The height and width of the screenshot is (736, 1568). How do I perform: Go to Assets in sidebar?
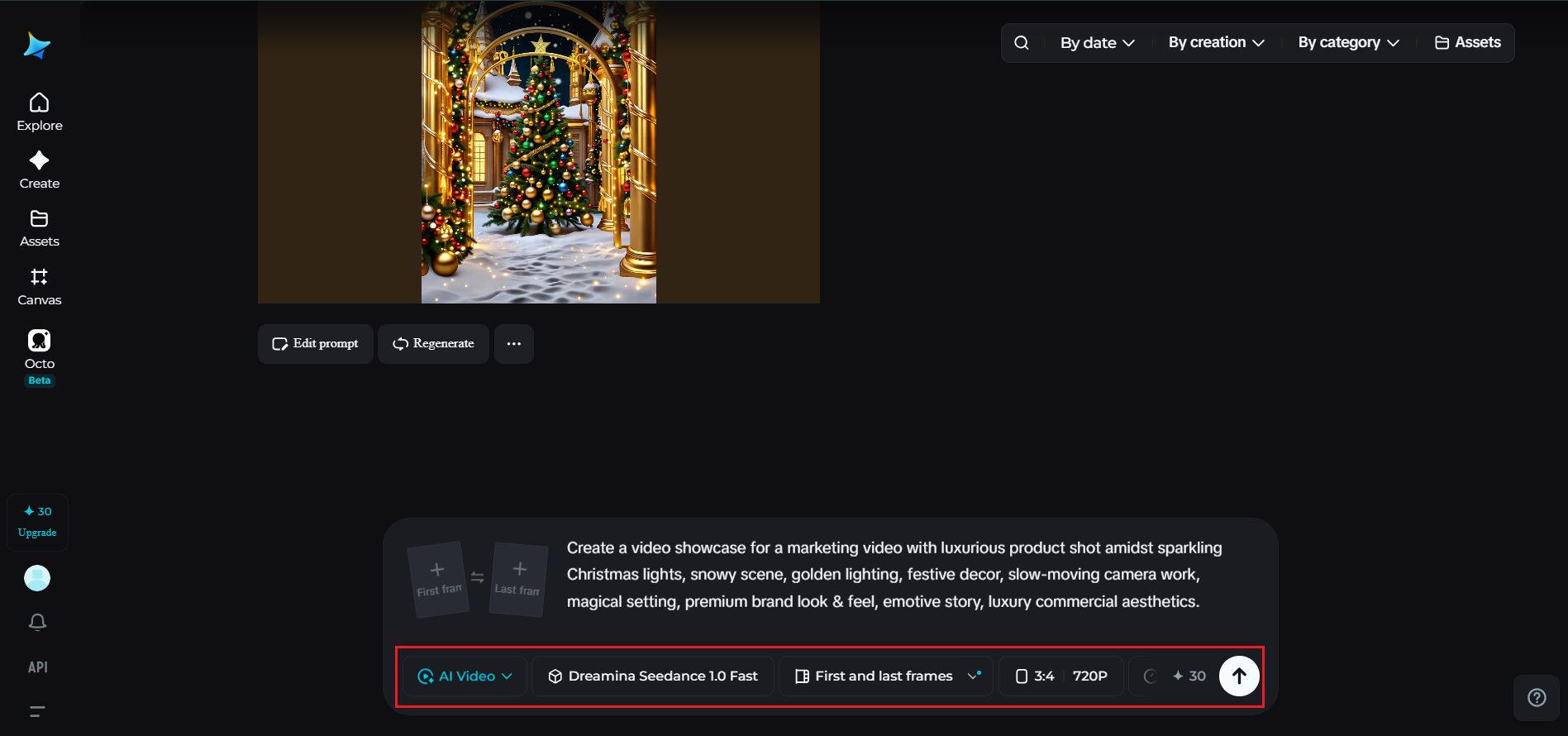pos(39,228)
